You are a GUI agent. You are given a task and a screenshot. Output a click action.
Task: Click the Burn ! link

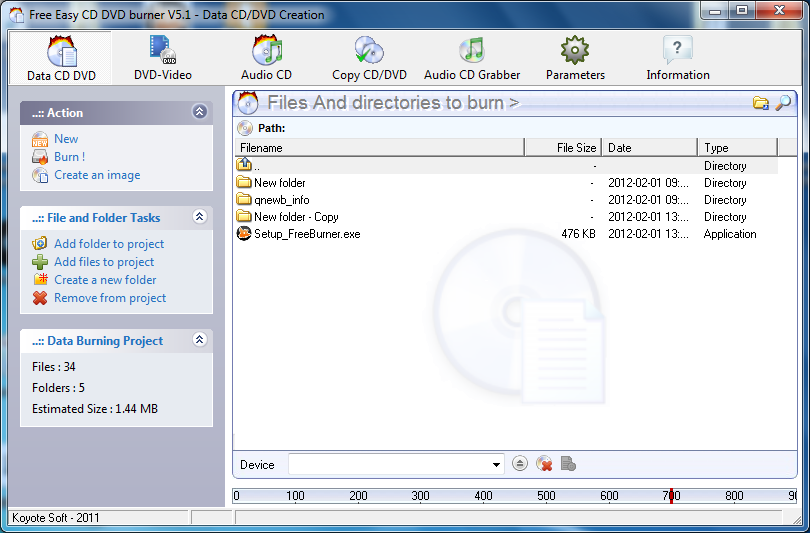tap(70, 156)
